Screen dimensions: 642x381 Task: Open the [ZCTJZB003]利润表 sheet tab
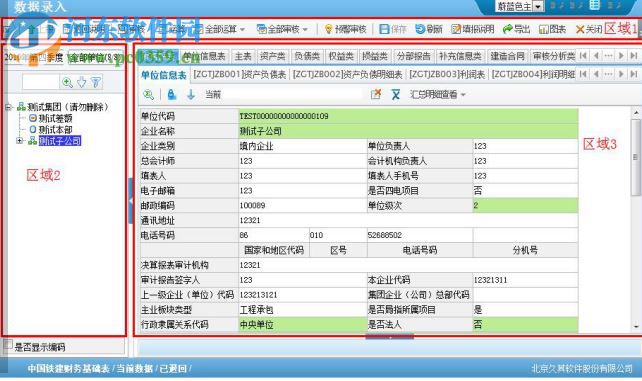(x=447, y=74)
